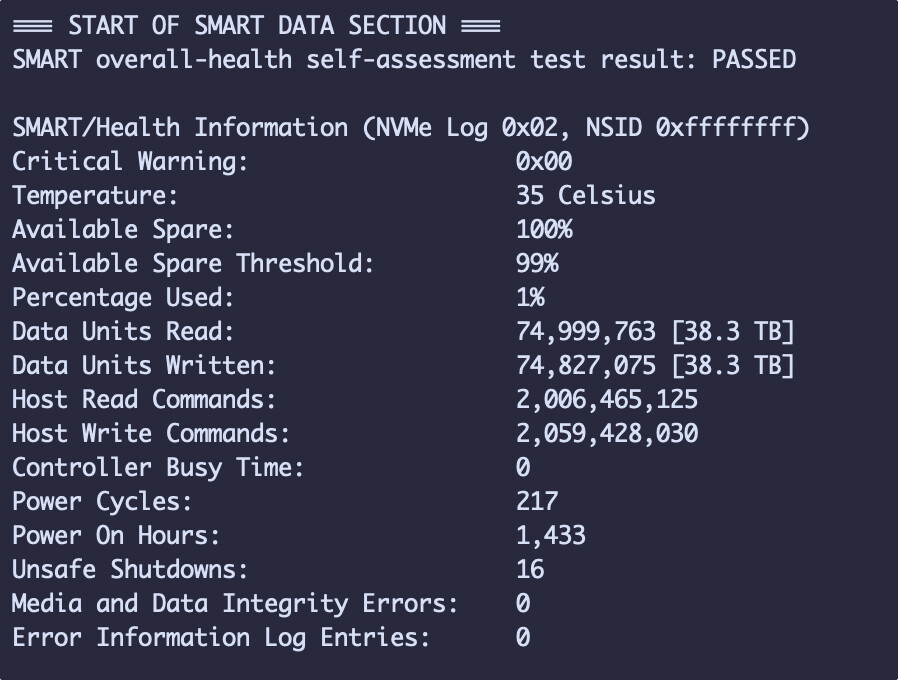The image size is (898, 680).
Task: Click the Host Read Commands number 2,006,465,125
Action: 606,399
